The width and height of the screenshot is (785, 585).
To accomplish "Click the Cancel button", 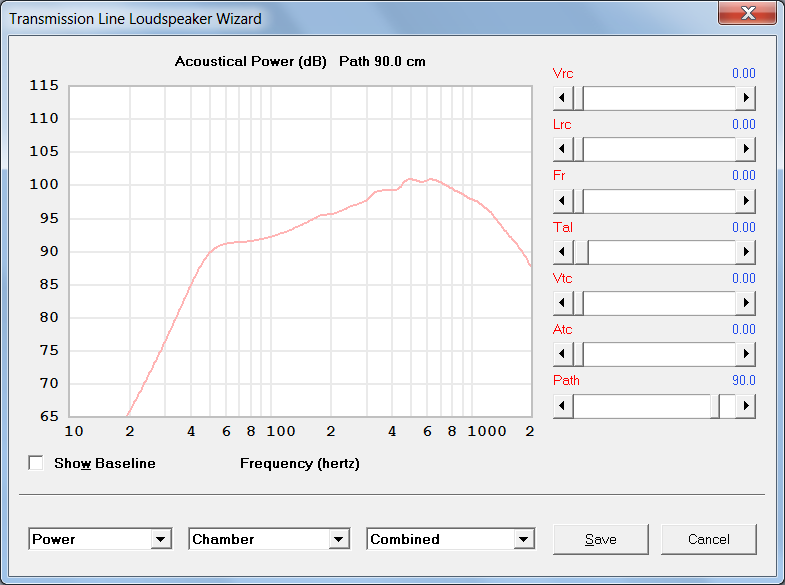I will [708, 539].
